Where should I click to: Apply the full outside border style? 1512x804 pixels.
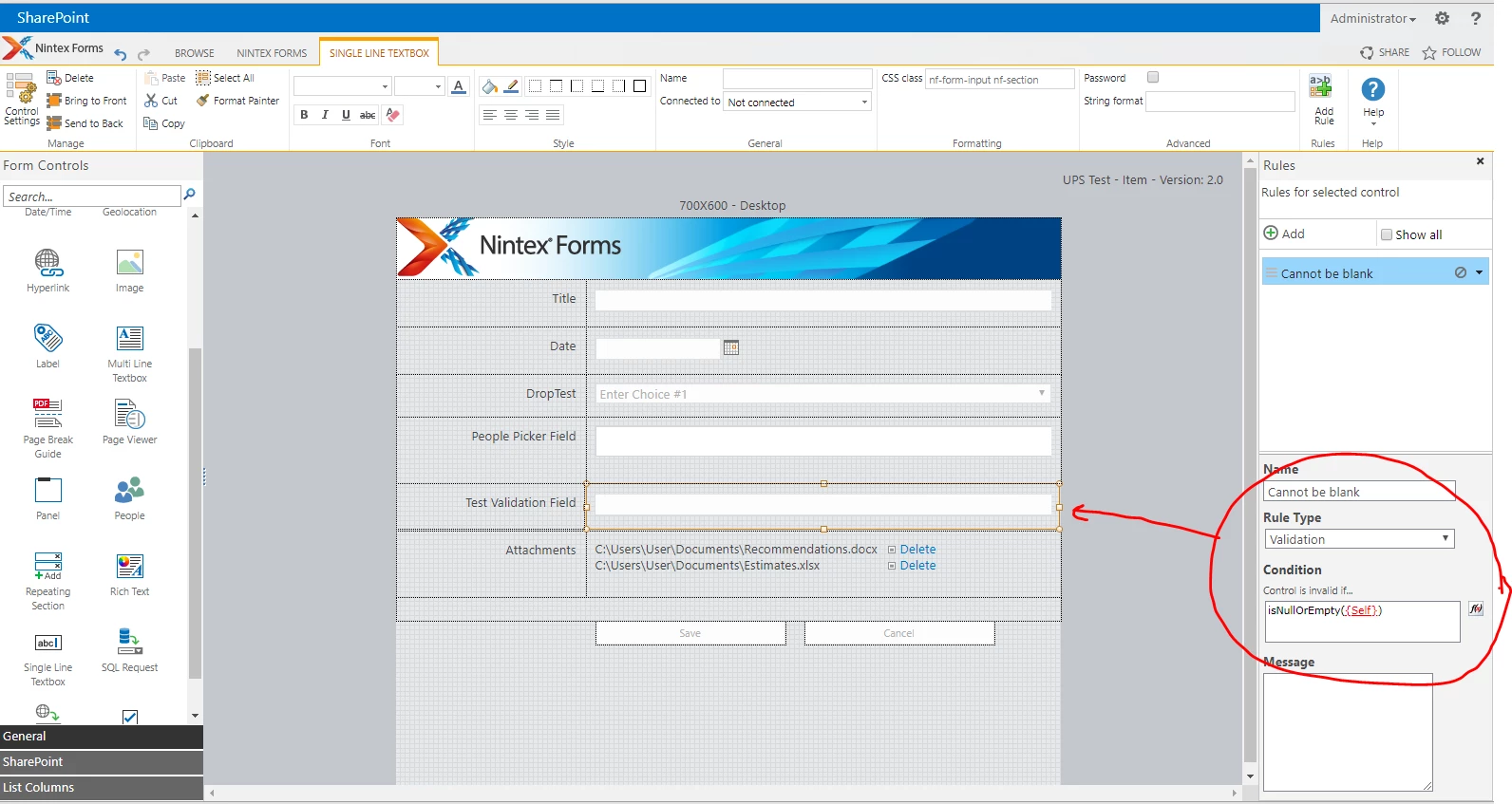pos(640,86)
